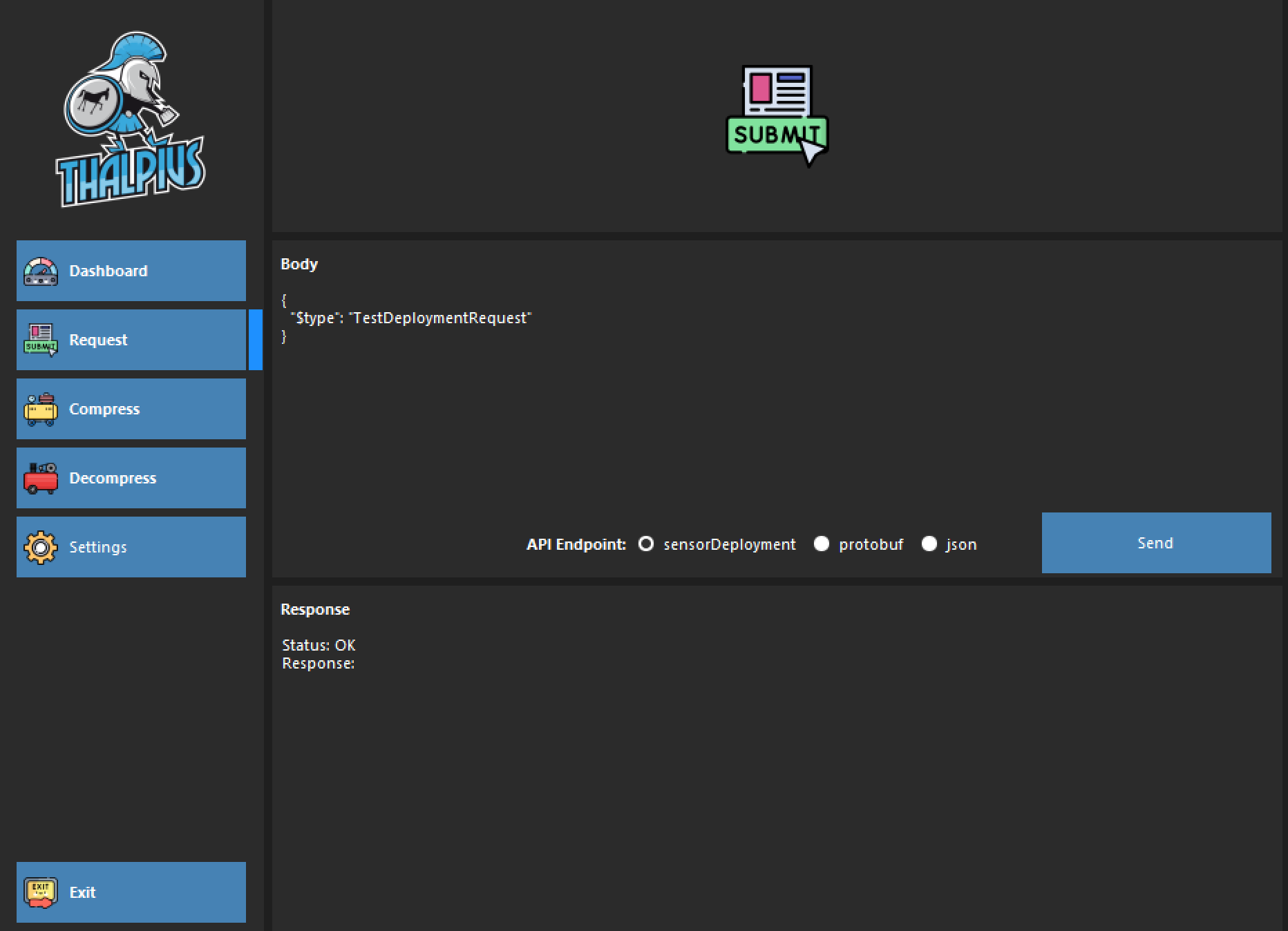Click the Exit sign icon

41,892
